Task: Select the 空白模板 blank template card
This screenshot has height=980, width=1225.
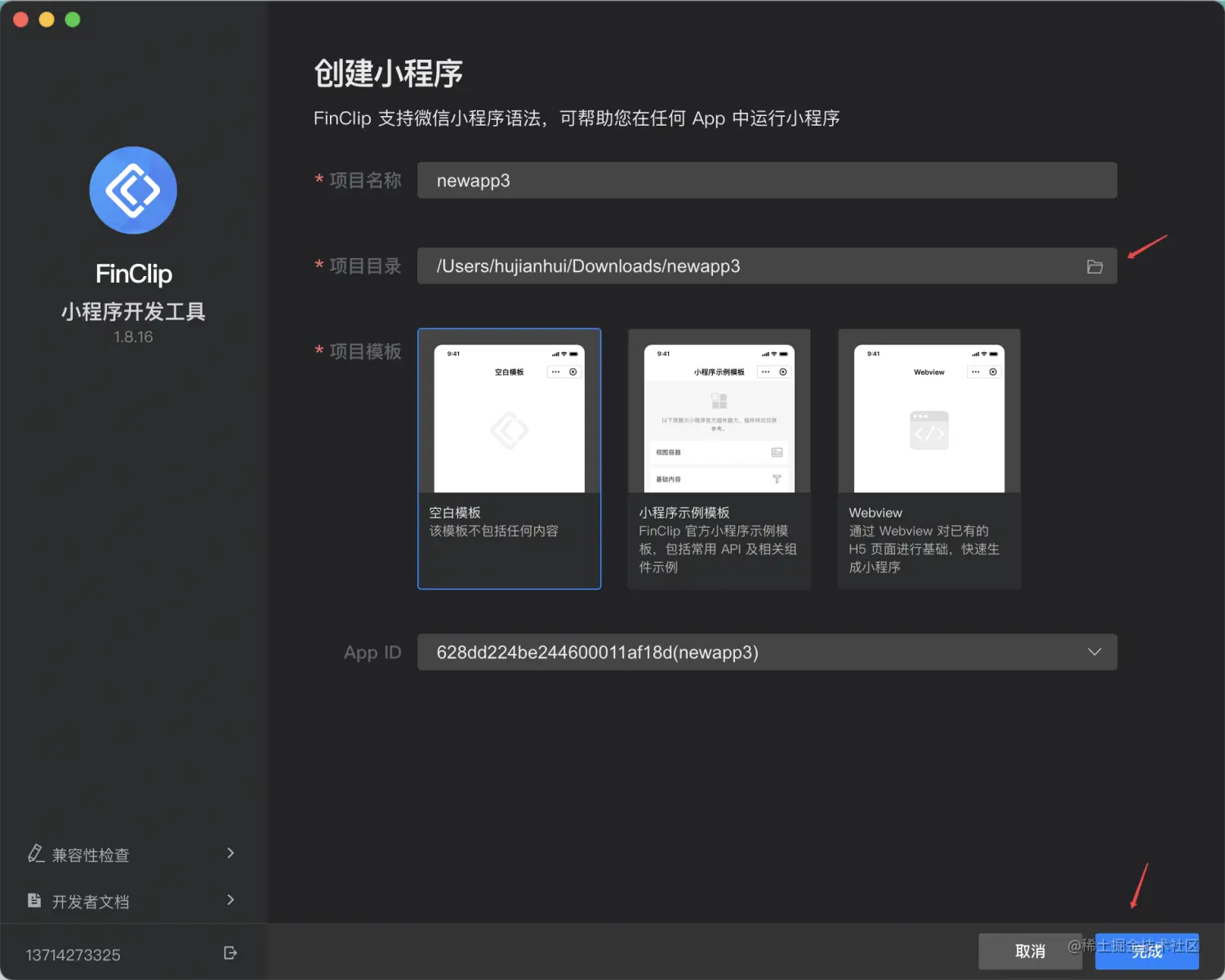Action: click(510, 459)
